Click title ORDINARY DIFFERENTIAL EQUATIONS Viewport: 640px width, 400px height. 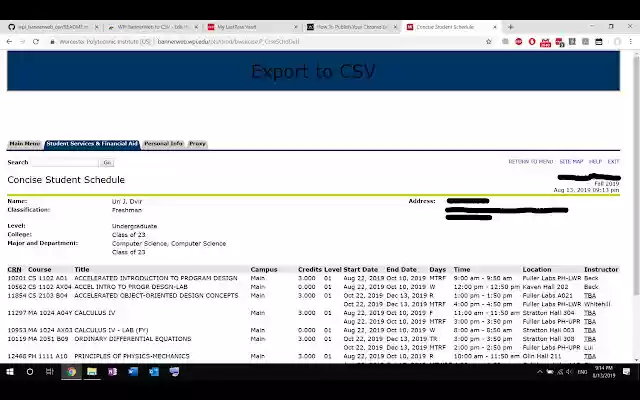[x=133, y=339]
